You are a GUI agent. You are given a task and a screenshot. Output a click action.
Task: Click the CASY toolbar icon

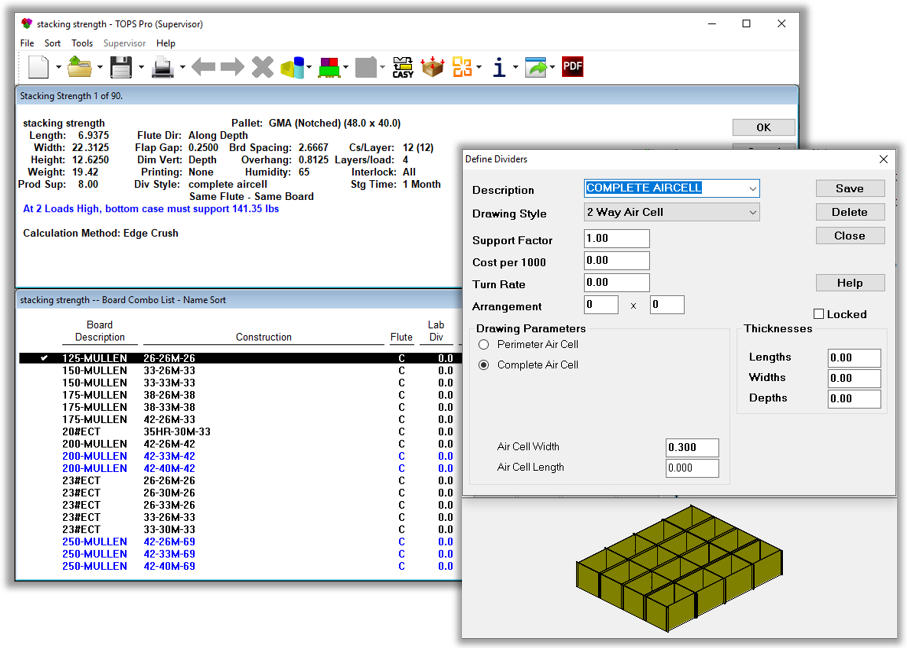click(x=403, y=67)
